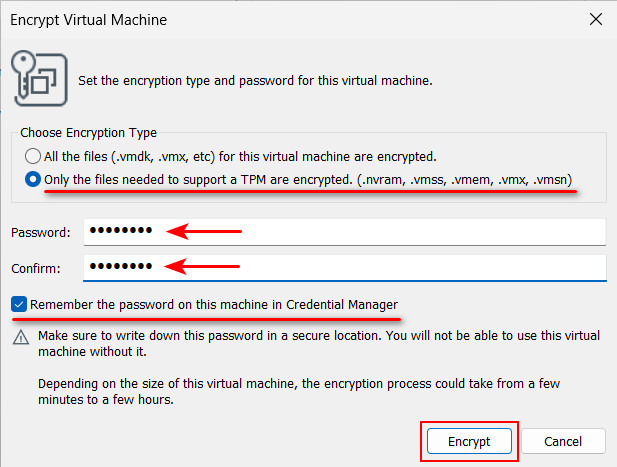Image resolution: width=617 pixels, height=467 pixels.
Task: Click the 'Choose Encryption Type' group heading
Action: [x=89, y=133]
